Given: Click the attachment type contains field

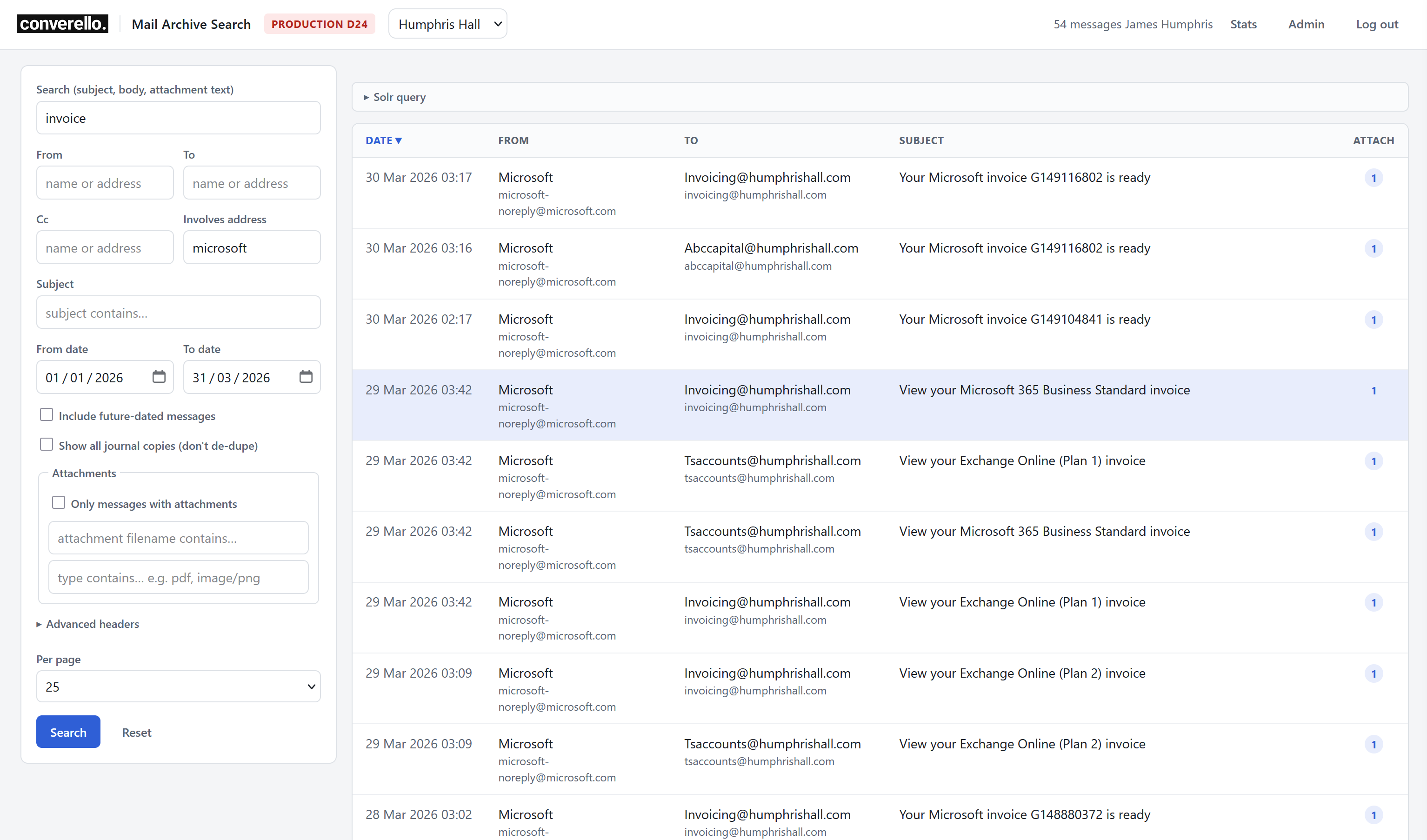Looking at the screenshot, I should tap(179, 577).
